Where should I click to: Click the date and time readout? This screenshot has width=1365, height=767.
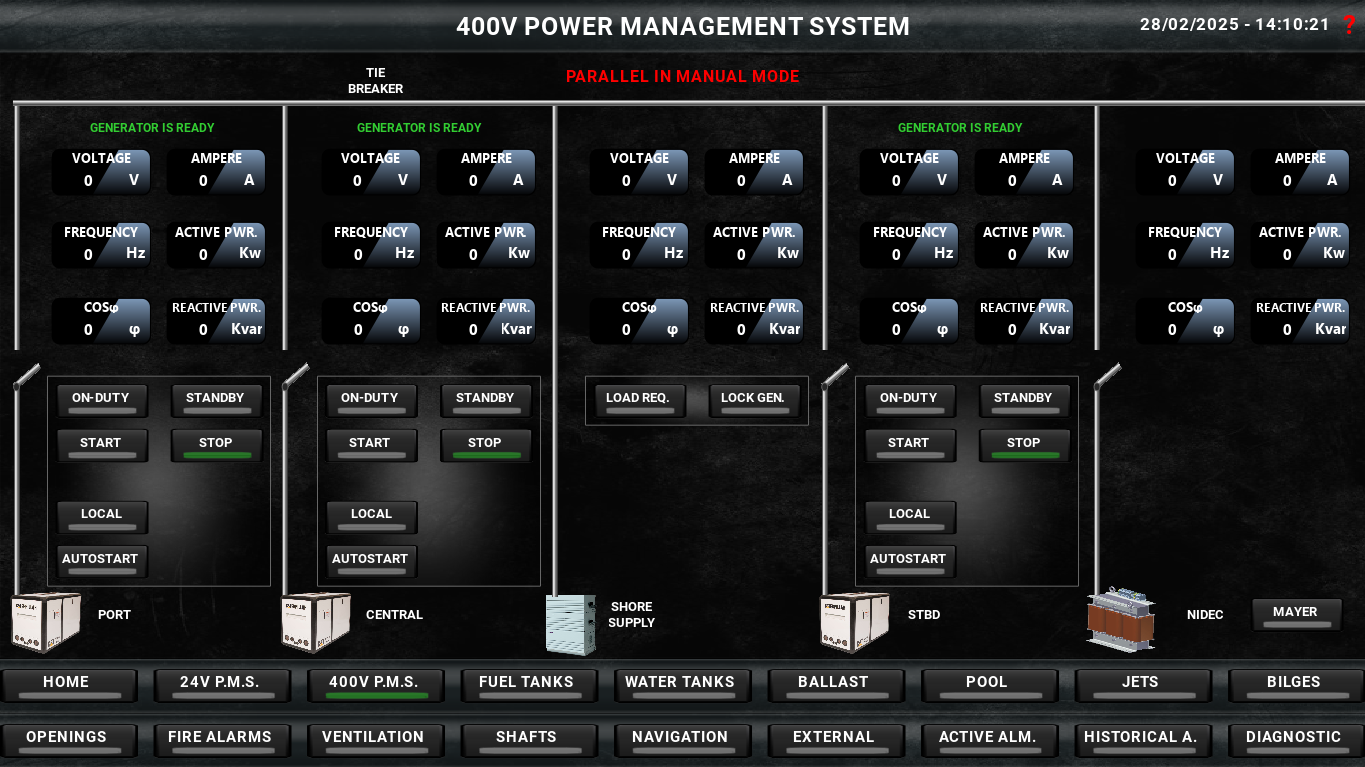(x=1235, y=25)
